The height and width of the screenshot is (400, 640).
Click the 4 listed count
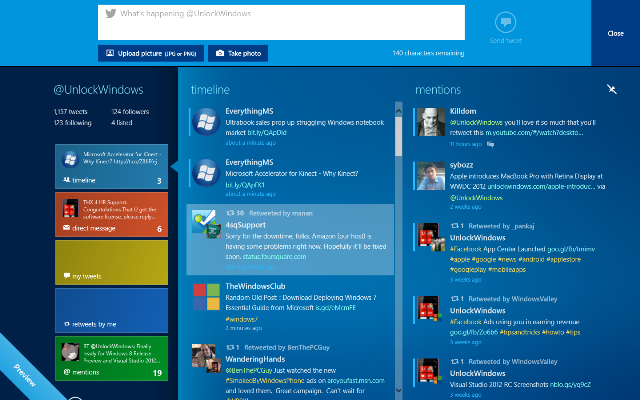point(122,122)
